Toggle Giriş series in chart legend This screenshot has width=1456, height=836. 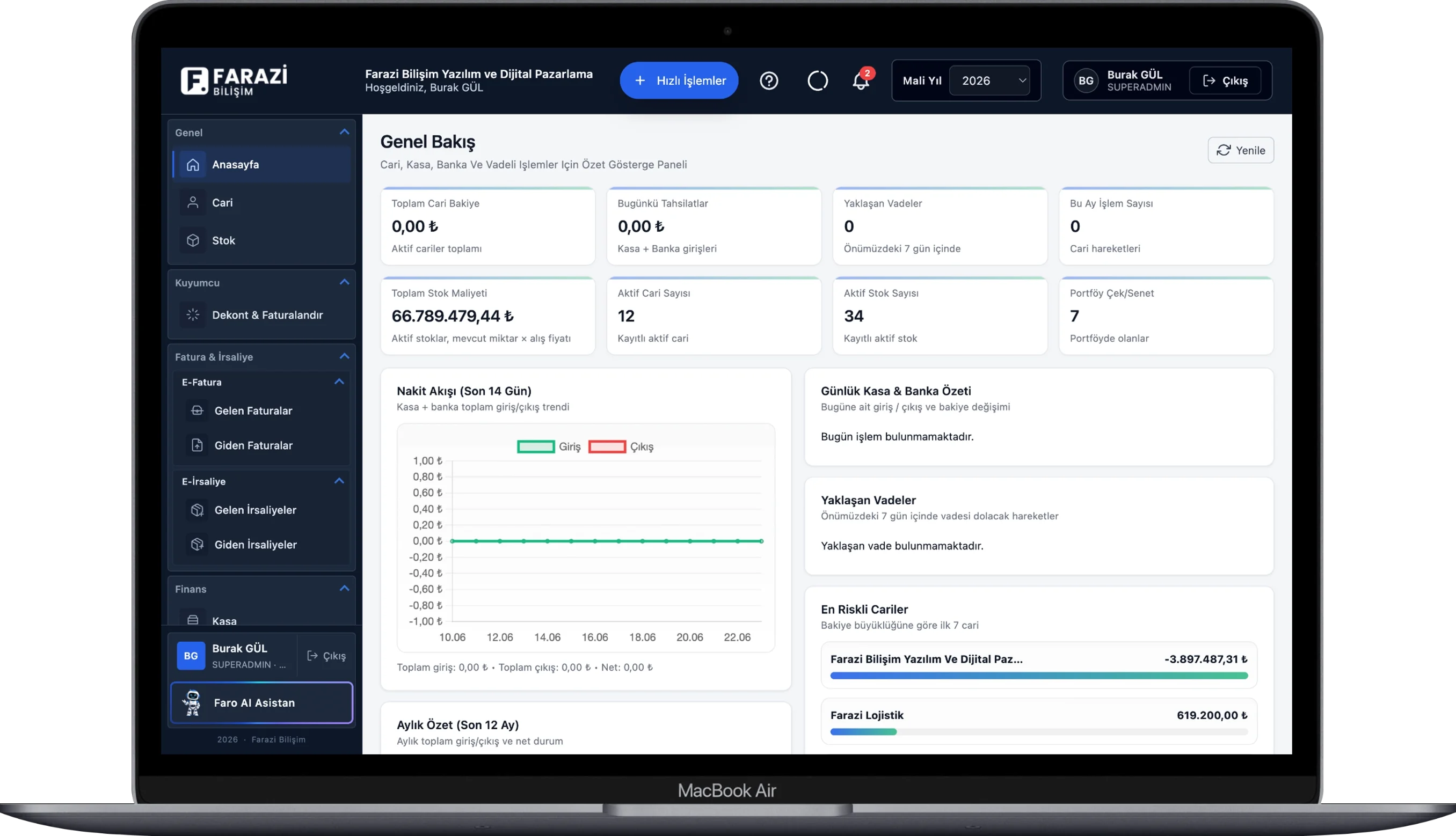pos(549,447)
